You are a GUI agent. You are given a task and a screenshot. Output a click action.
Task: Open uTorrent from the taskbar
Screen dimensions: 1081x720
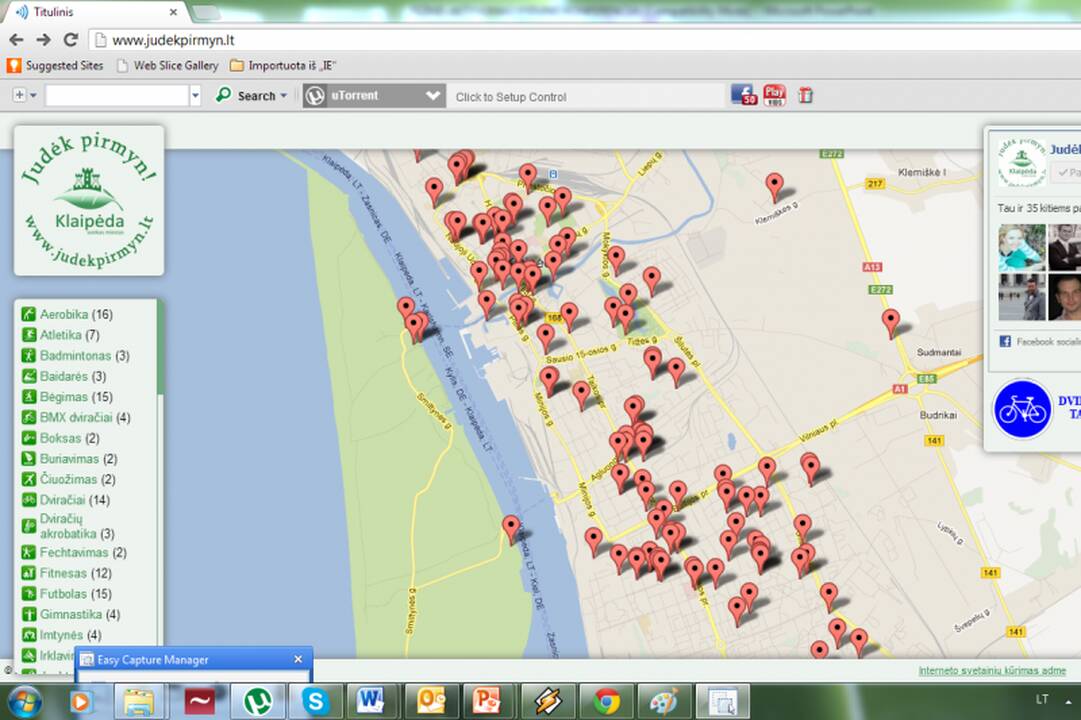tap(256, 702)
